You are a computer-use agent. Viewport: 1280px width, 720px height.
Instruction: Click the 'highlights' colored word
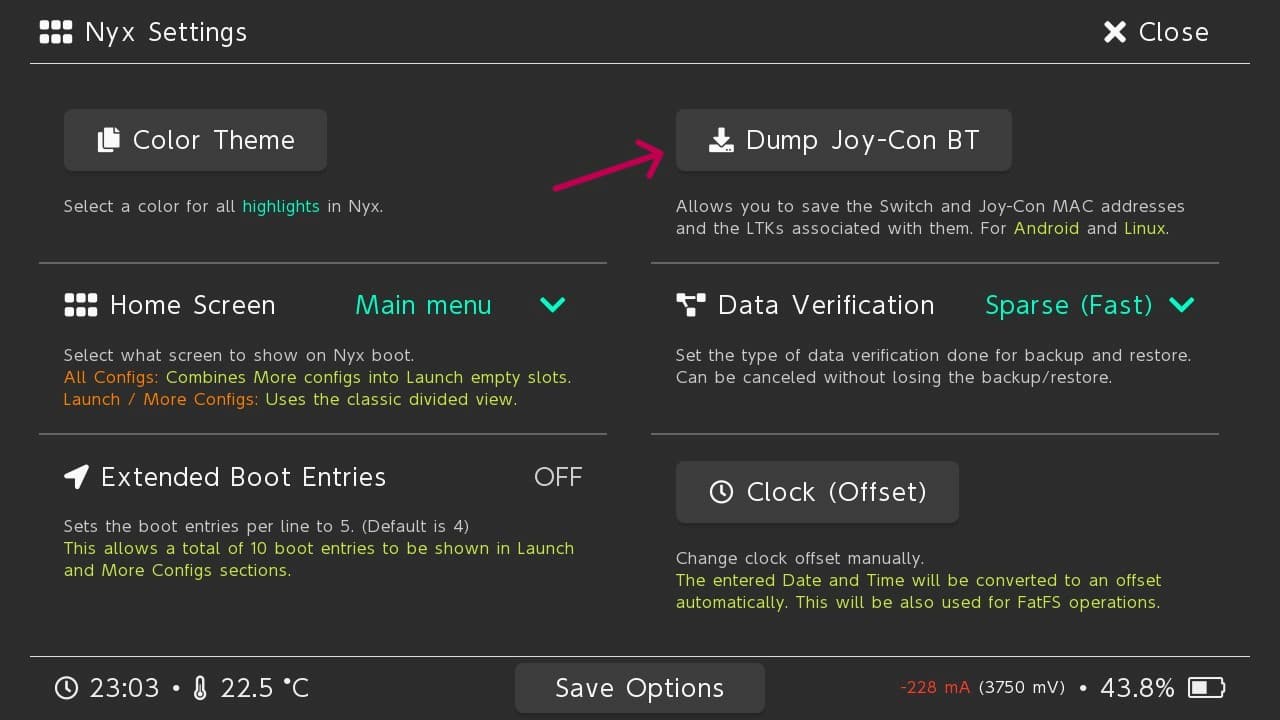(x=281, y=207)
